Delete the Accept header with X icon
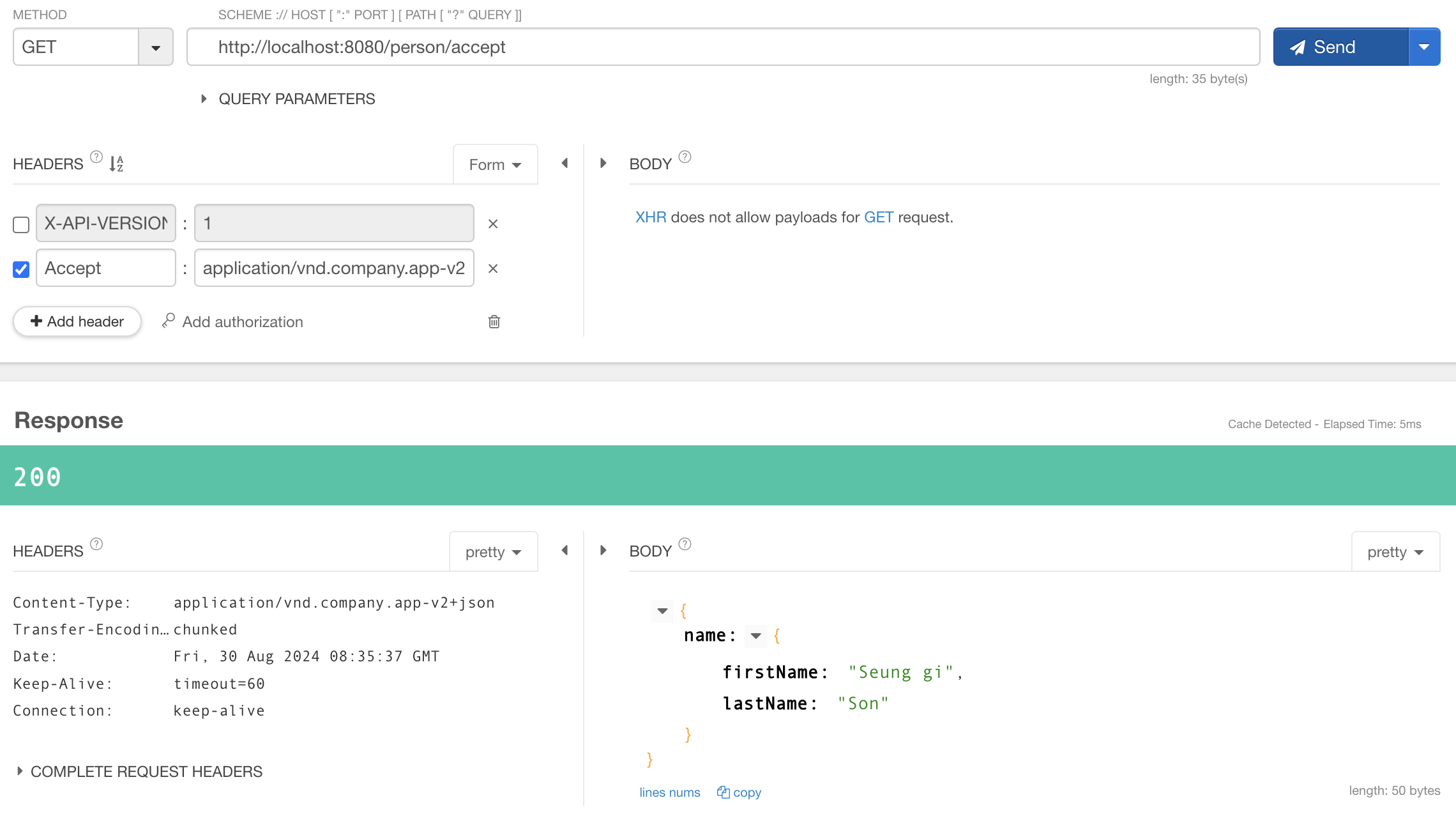 click(x=492, y=268)
